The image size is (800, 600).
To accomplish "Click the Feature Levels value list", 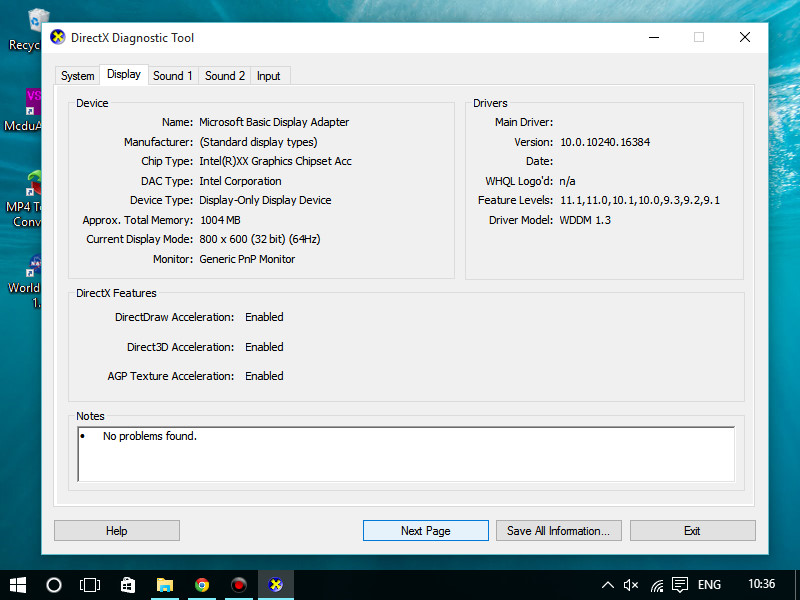I will (640, 201).
